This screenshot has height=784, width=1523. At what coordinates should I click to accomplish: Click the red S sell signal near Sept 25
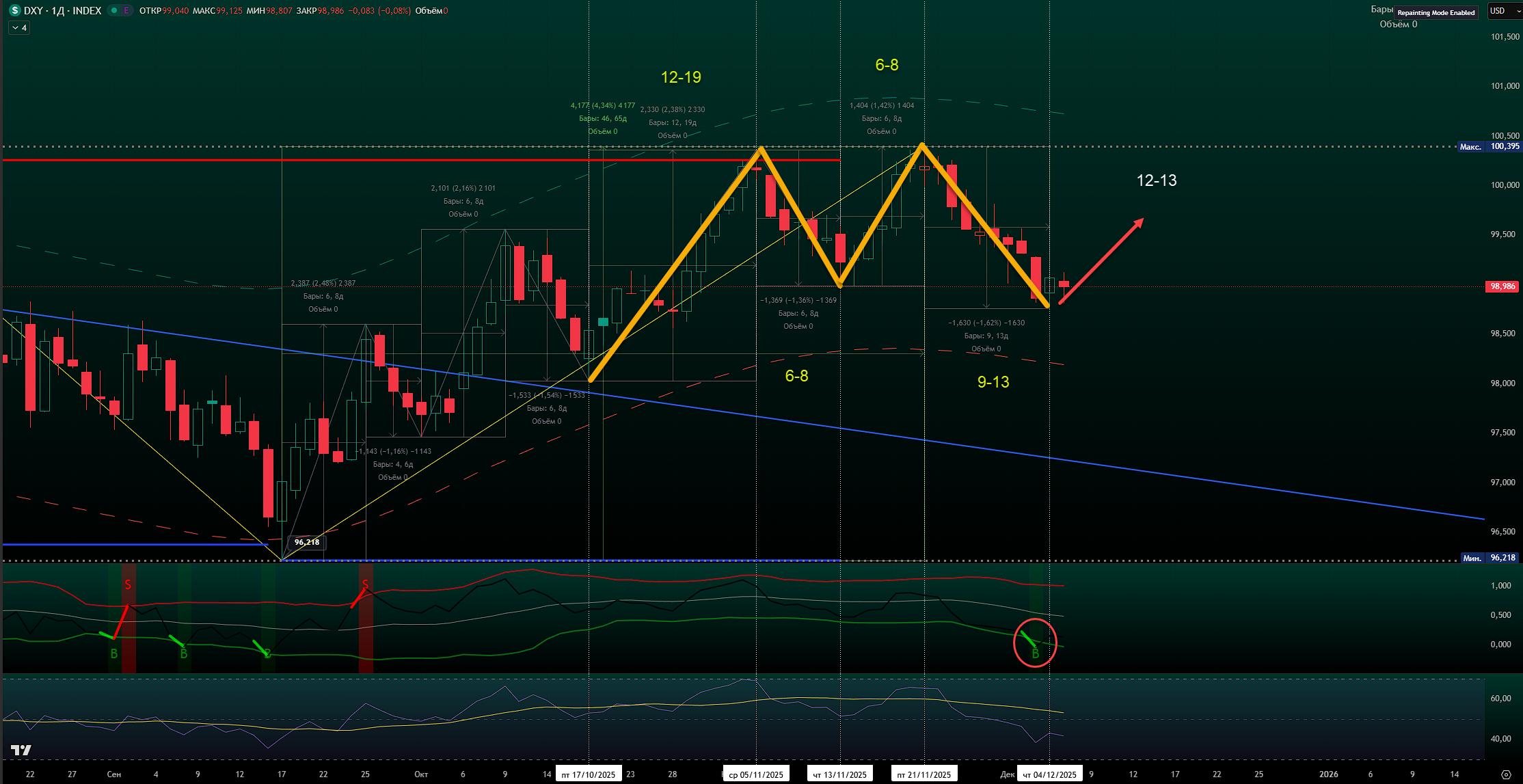click(x=365, y=584)
